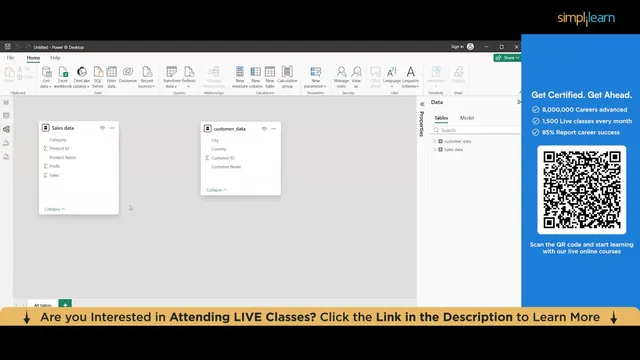The height and width of the screenshot is (360, 640).
Task: Connect to SQL Server source
Action: 98,77
